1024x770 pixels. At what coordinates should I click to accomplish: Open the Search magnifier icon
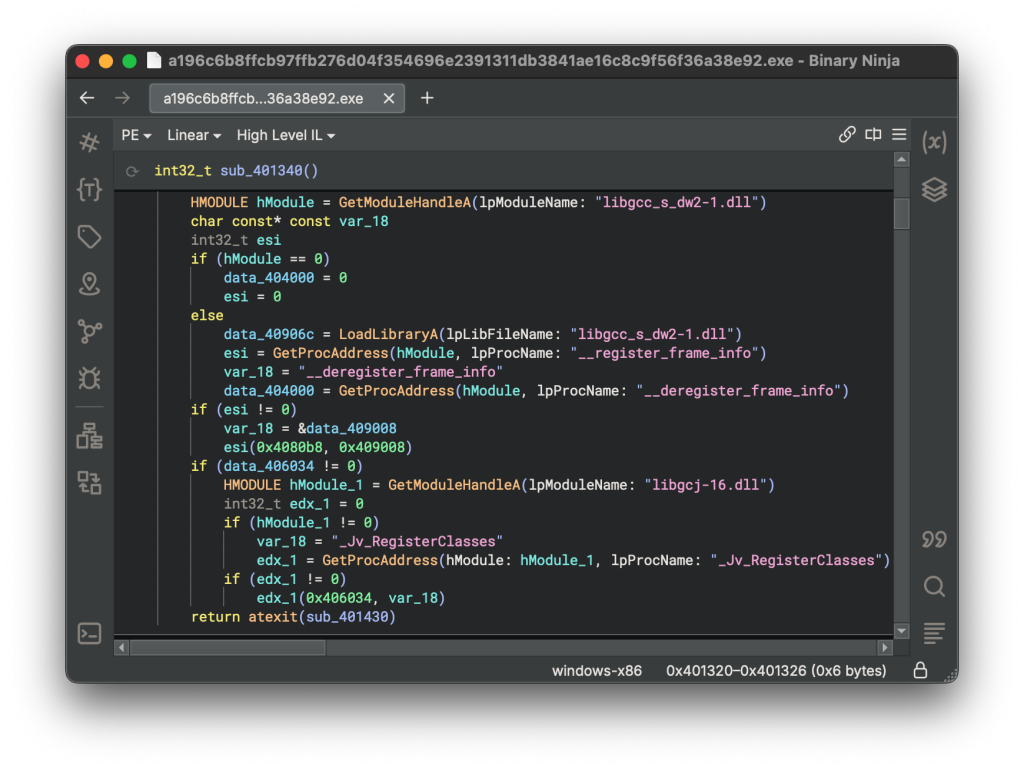(x=934, y=586)
